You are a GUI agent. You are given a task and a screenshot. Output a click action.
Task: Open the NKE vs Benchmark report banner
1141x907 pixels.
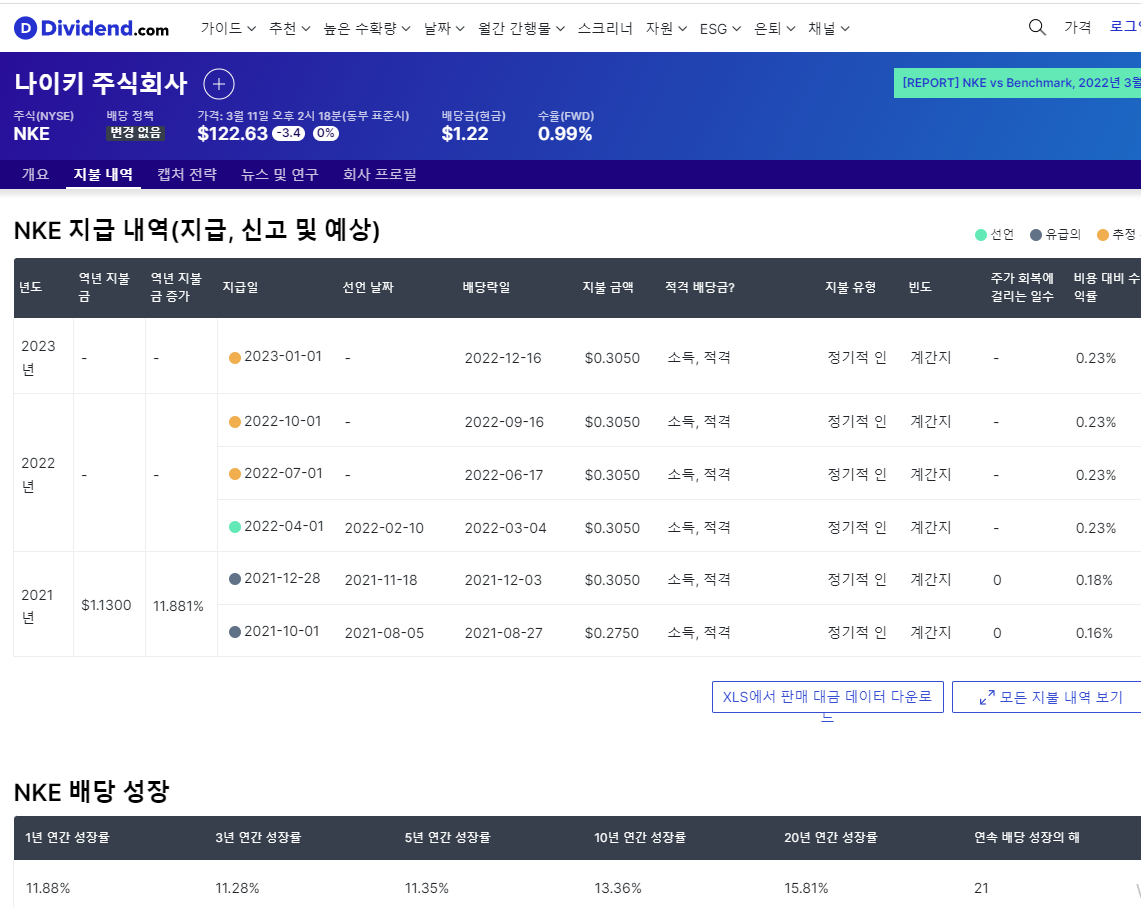(x=1017, y=83)
